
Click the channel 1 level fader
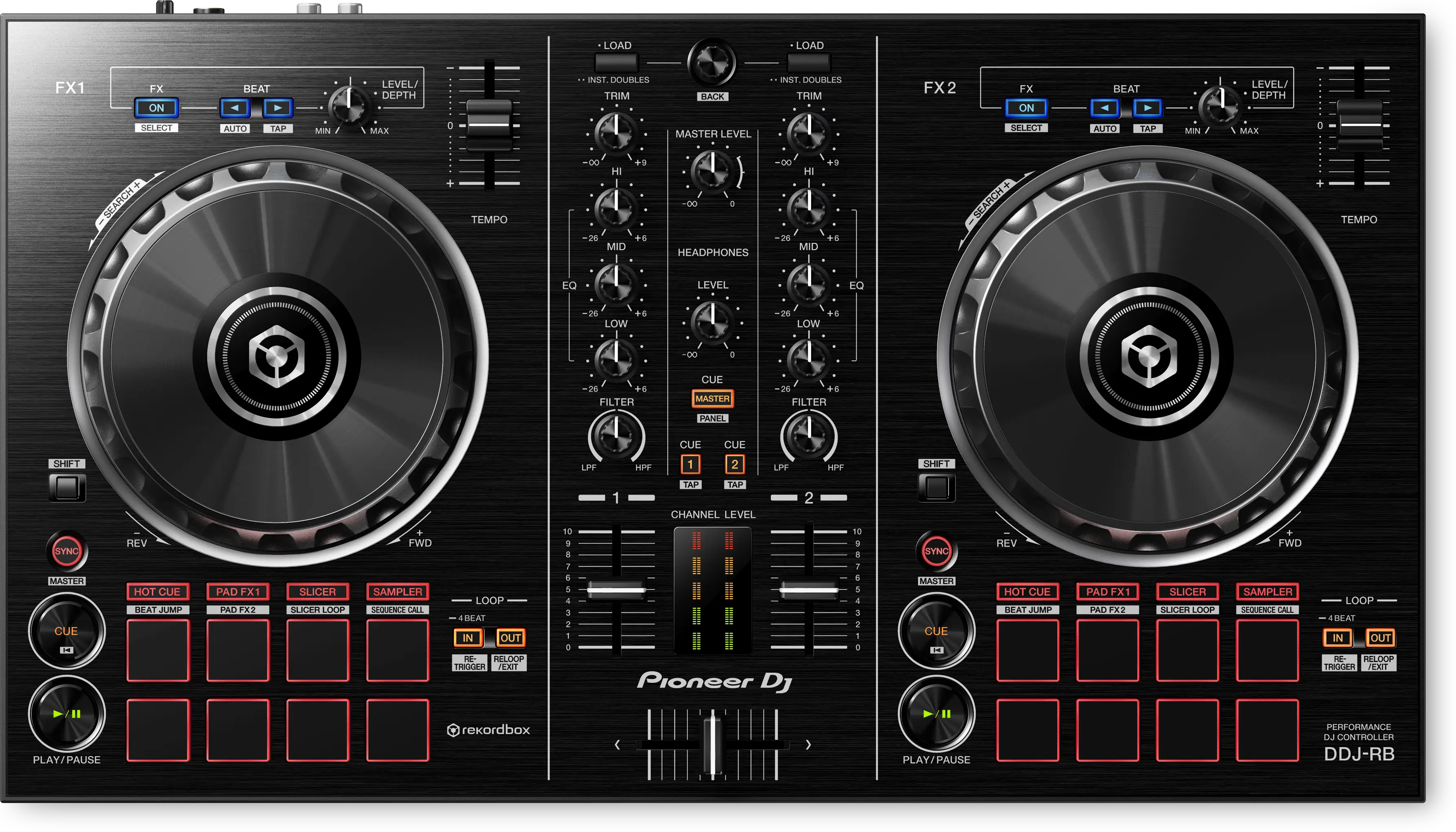pos(616,590)
